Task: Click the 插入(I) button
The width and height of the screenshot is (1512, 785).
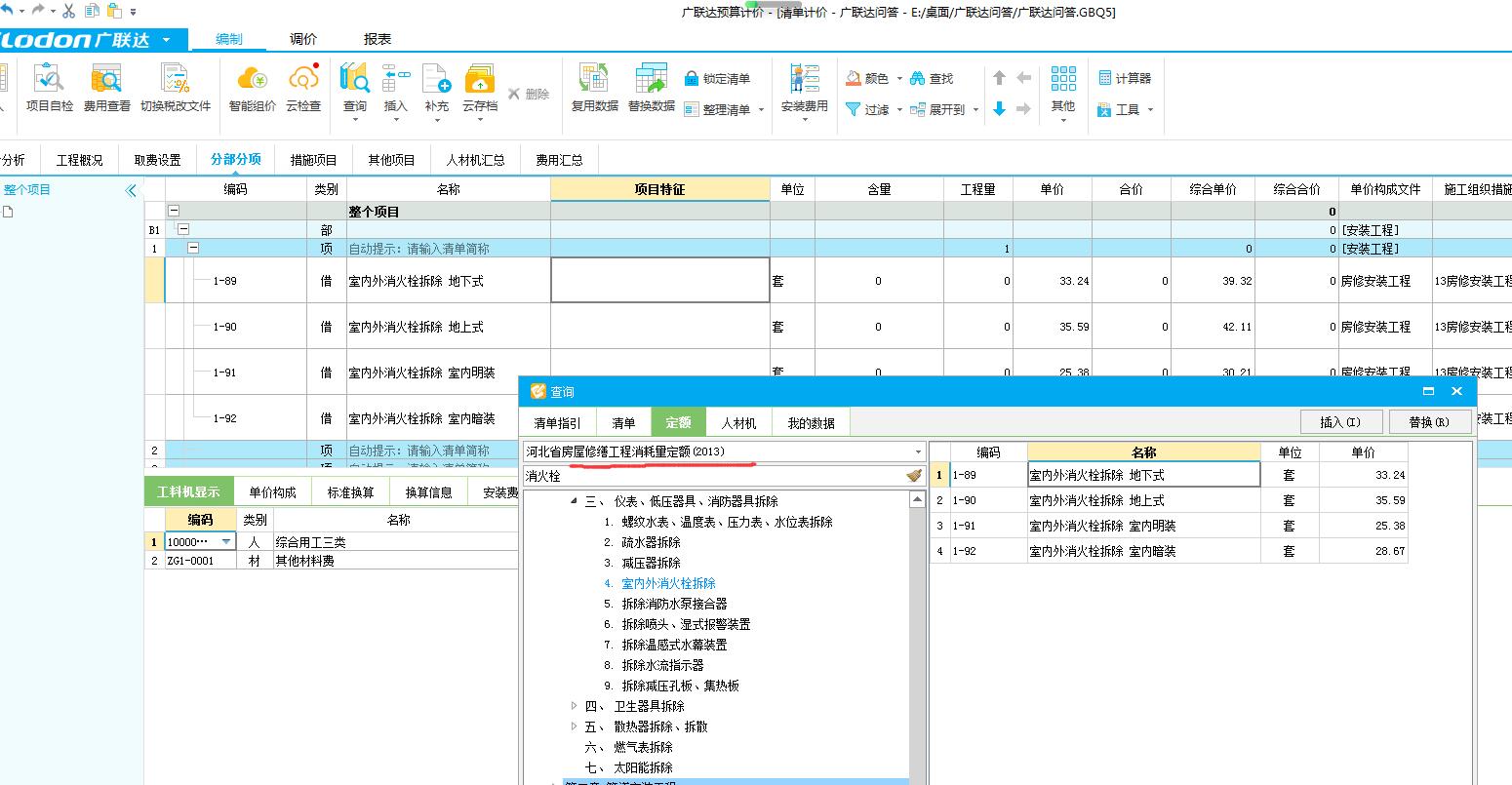Action: (1340, 421)
